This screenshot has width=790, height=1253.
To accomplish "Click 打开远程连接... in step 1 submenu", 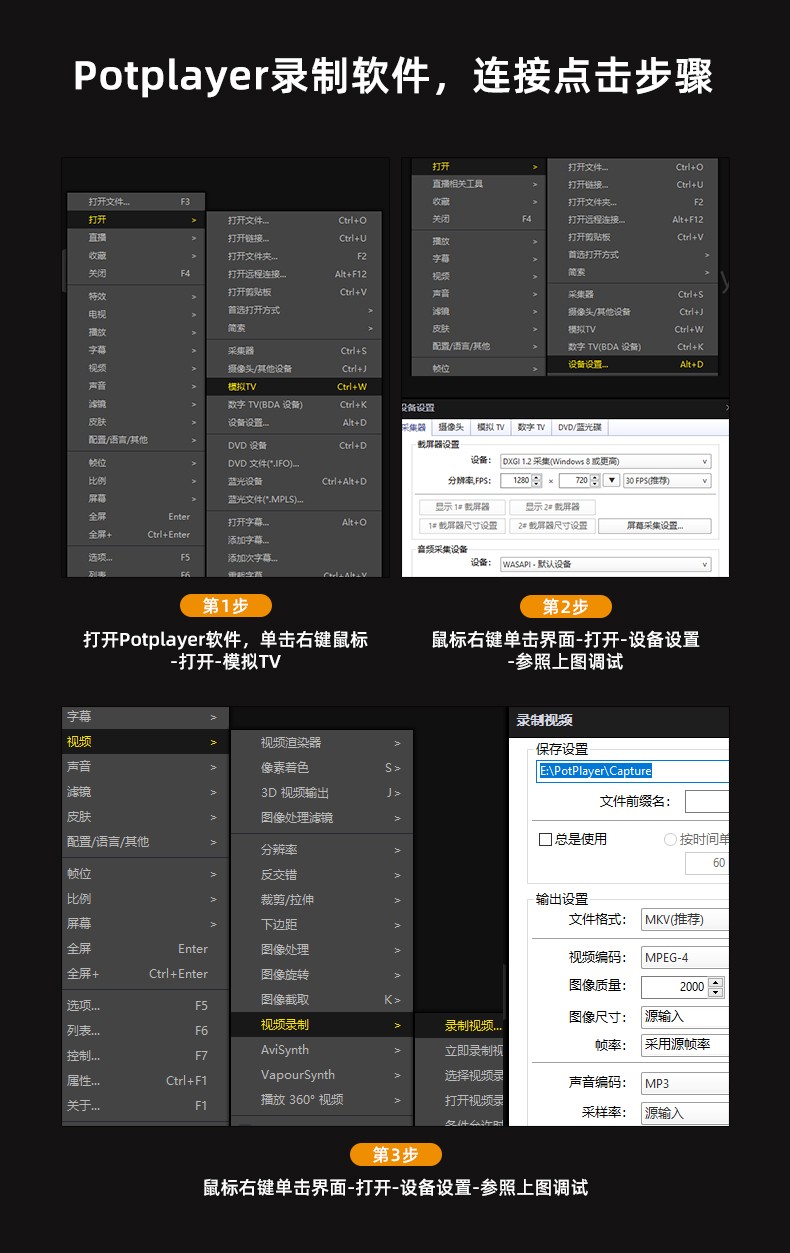I will point(295,274).
